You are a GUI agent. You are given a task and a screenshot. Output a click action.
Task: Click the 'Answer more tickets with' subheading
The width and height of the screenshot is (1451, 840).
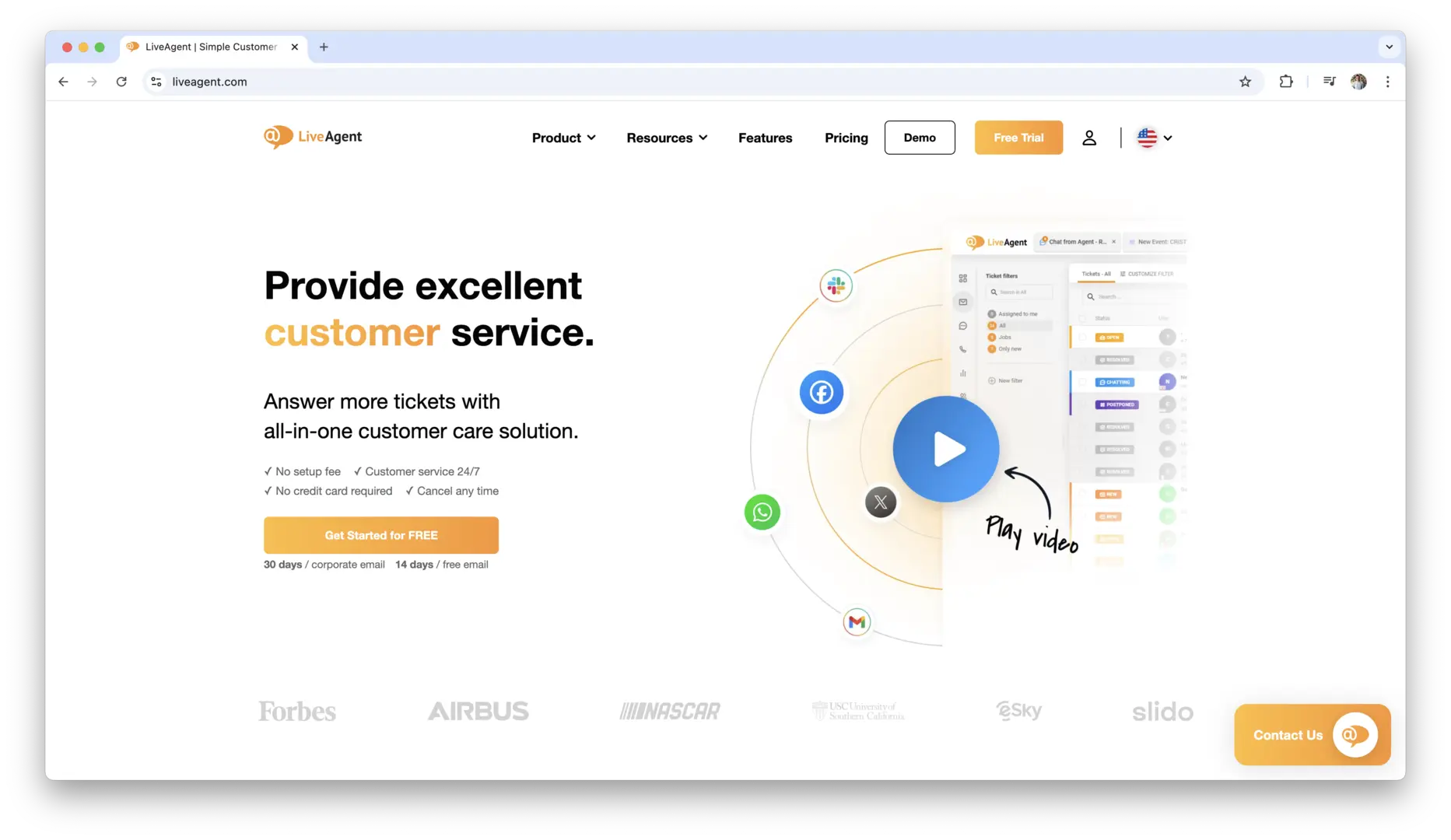[382, 401]
